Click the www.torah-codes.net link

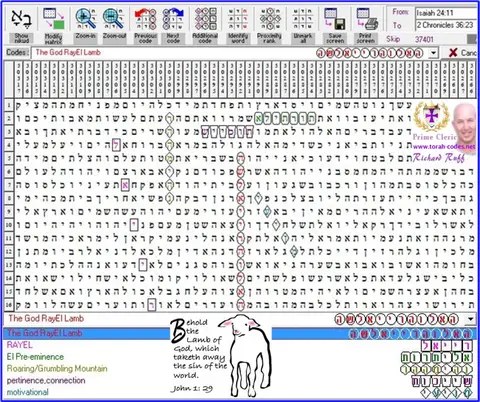(444, 146)
